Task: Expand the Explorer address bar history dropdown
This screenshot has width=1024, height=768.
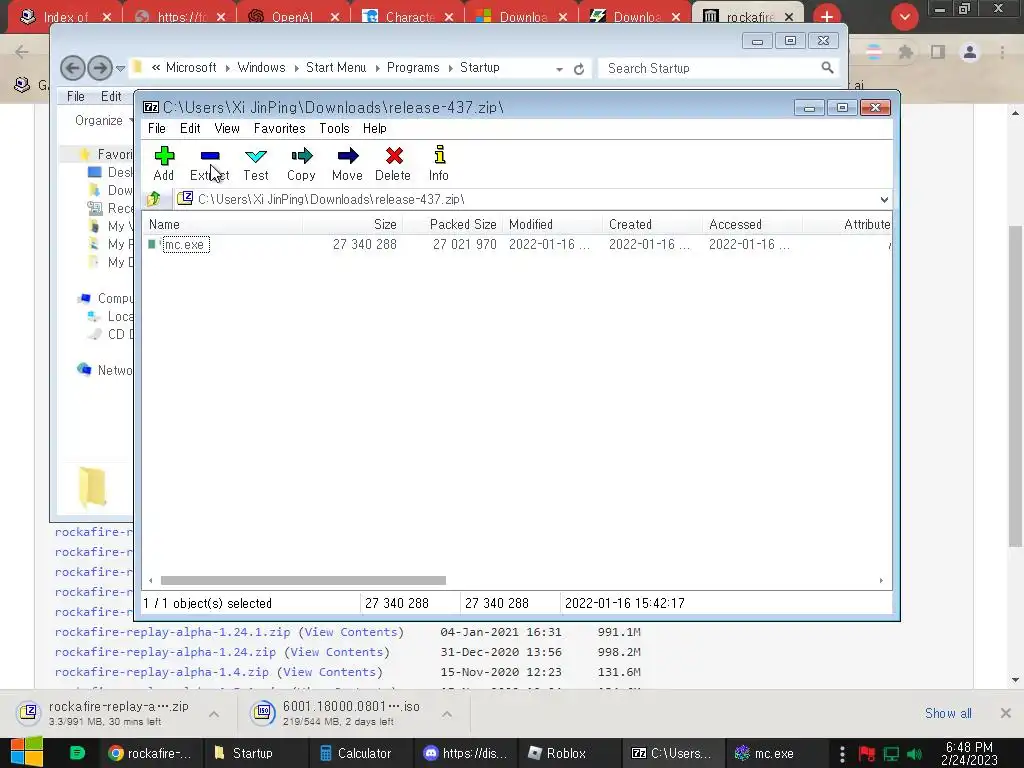Action: 560,69
